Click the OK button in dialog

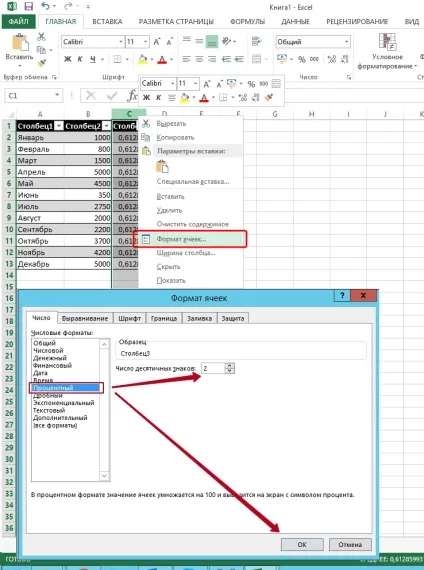[x=302, y=544]
